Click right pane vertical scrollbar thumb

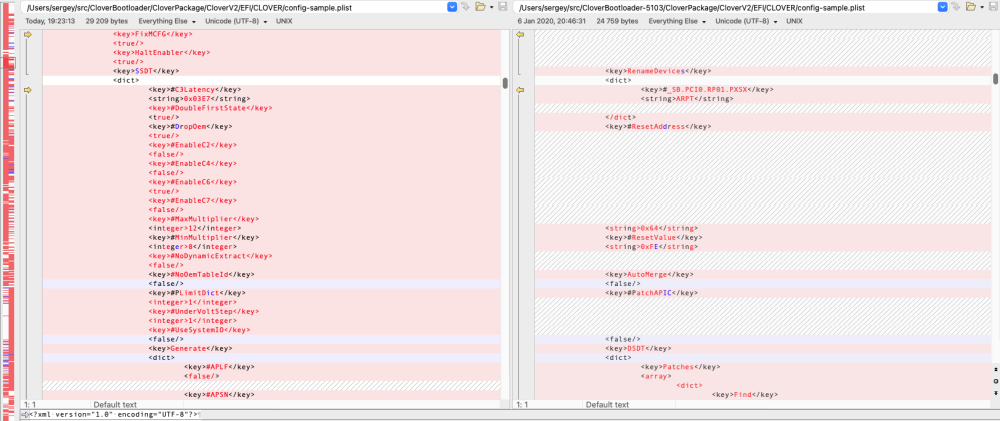pyautogui.click(x=996, y=78)
